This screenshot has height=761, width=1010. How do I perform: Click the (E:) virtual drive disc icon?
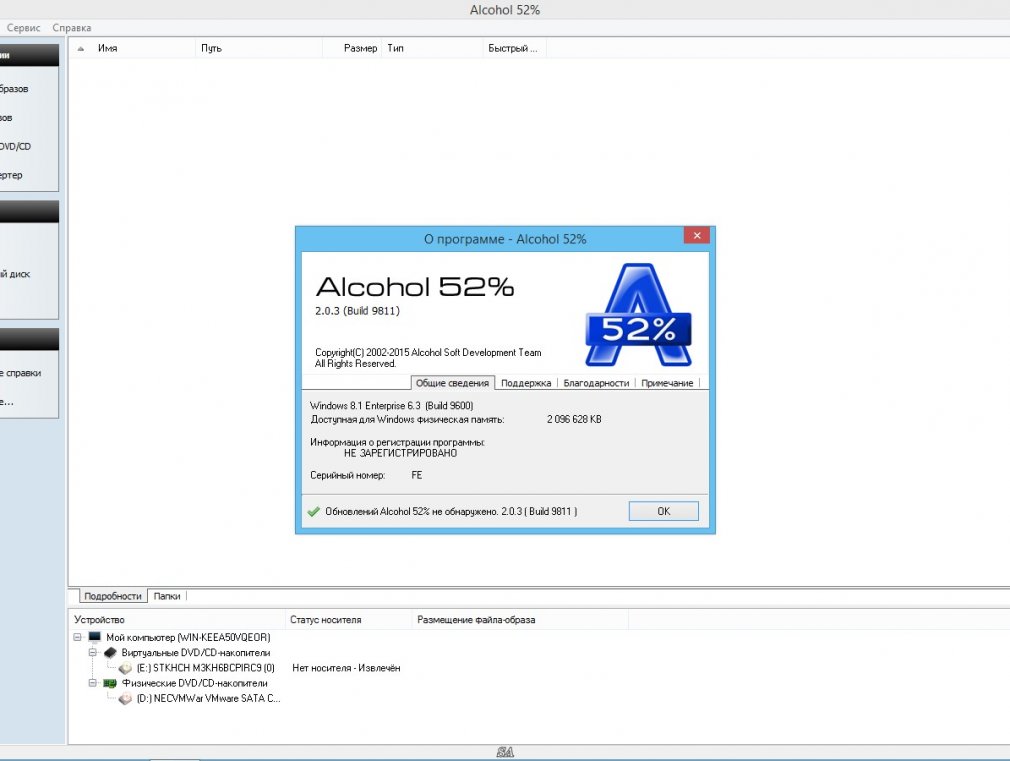pos(126,668)
